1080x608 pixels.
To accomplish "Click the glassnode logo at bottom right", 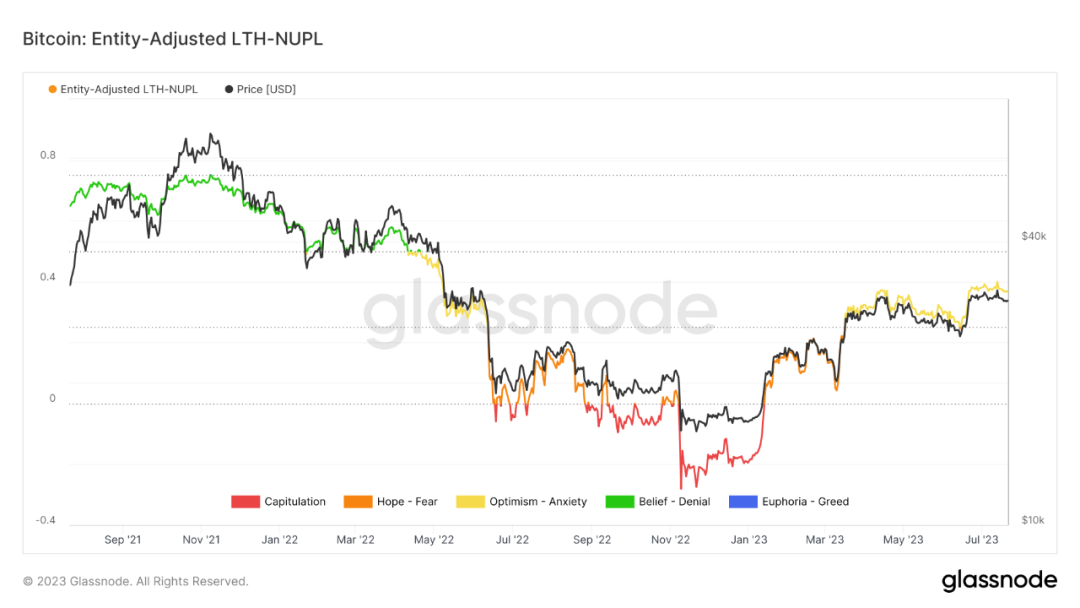I will point(999,580).
